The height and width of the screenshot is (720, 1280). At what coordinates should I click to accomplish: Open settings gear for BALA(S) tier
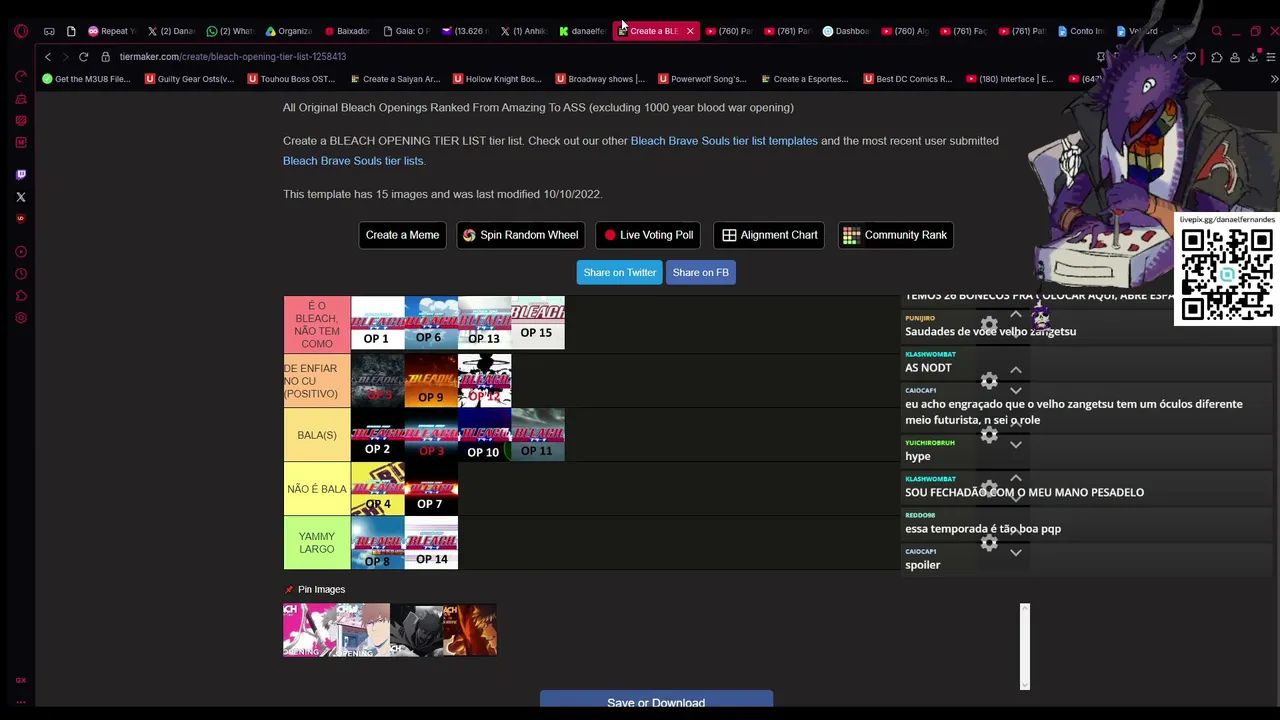click(989, 435)
